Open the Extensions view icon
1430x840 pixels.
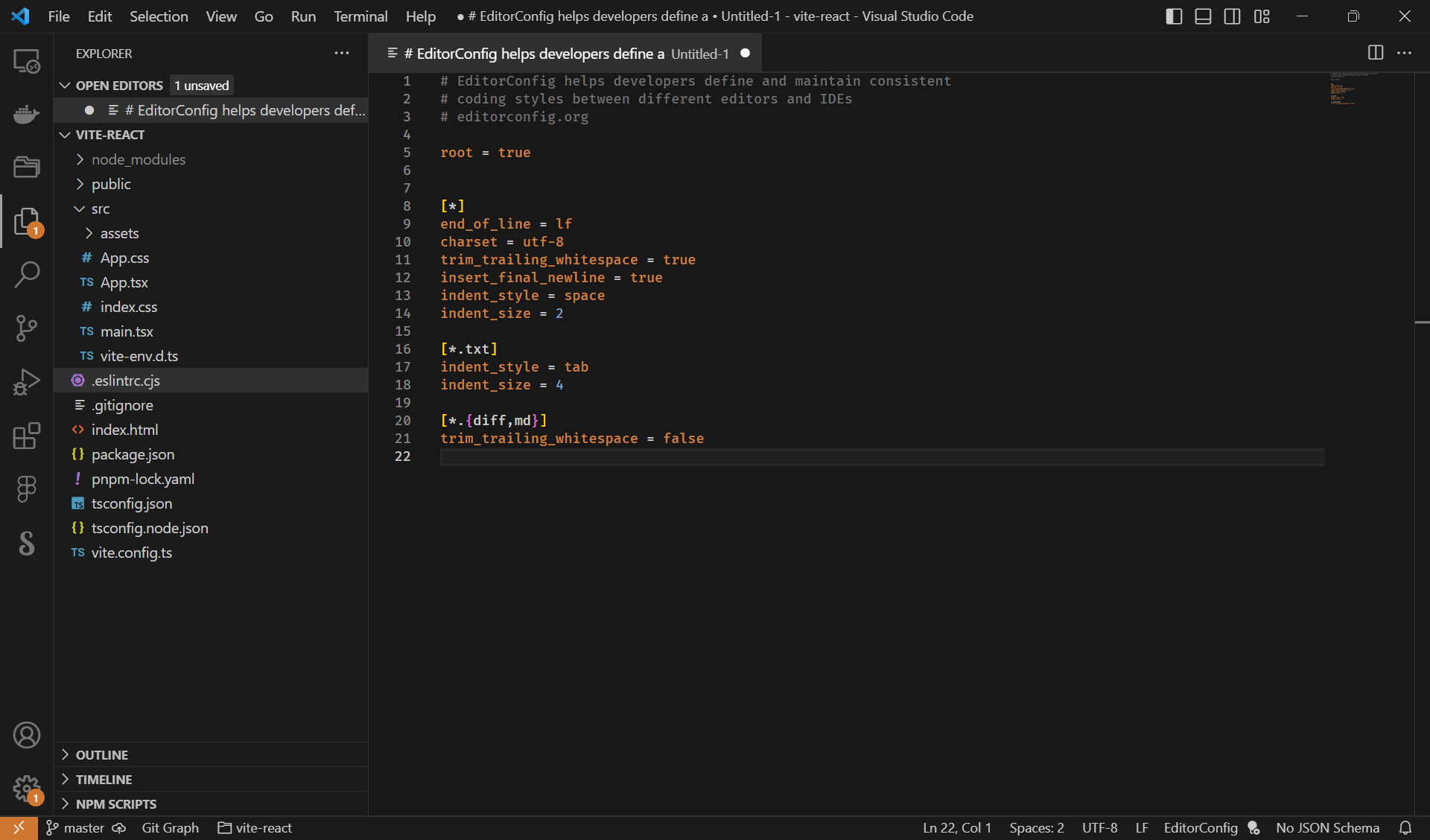pos(27,436)
